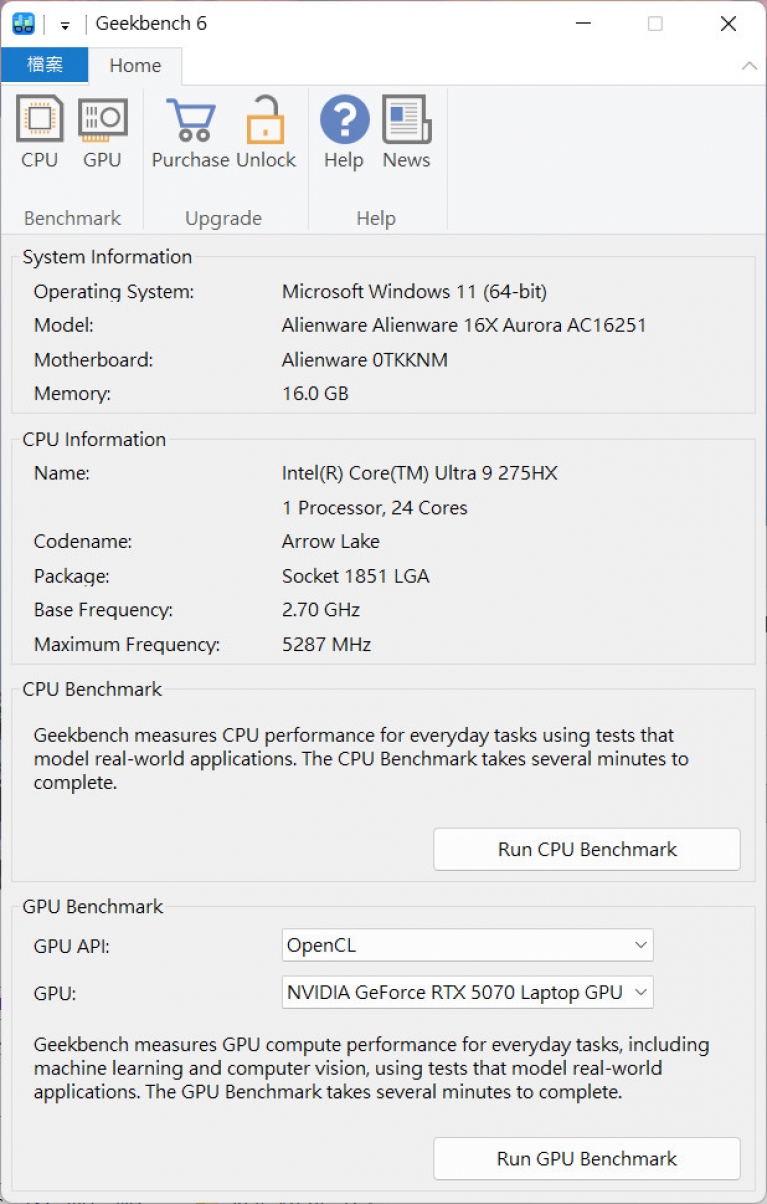Collapse the ribbon using the chevron
This screenshot has height=1204, width=767.
[748, 66]
